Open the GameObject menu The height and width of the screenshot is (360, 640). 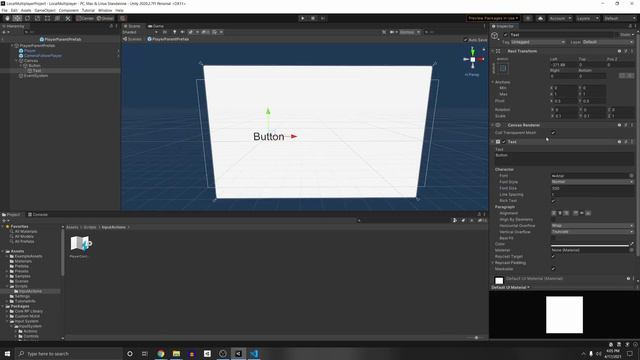click(45, 10)
